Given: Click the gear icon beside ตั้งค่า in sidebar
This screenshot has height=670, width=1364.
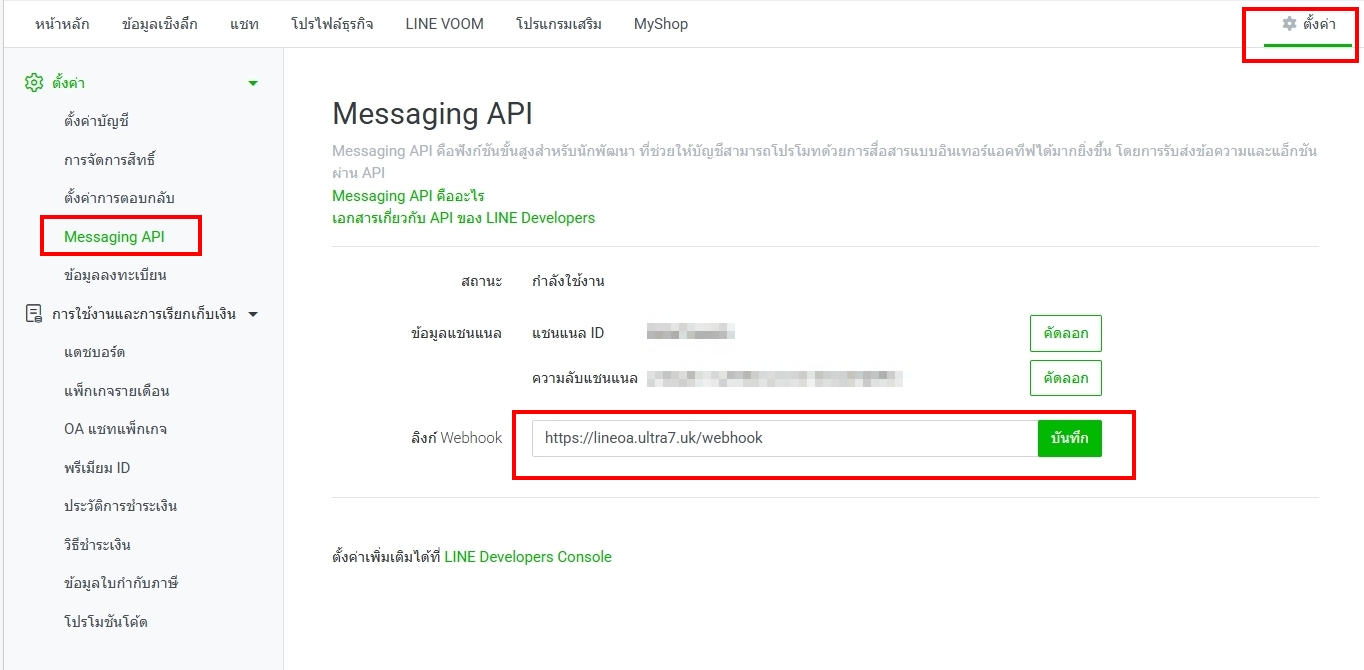Looking at the screenshot, I should point(32,83).
